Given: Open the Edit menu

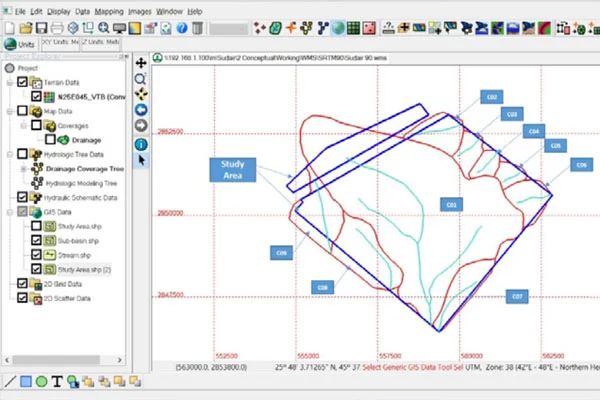Looking at the screenshot, I should tap(36, 11).
